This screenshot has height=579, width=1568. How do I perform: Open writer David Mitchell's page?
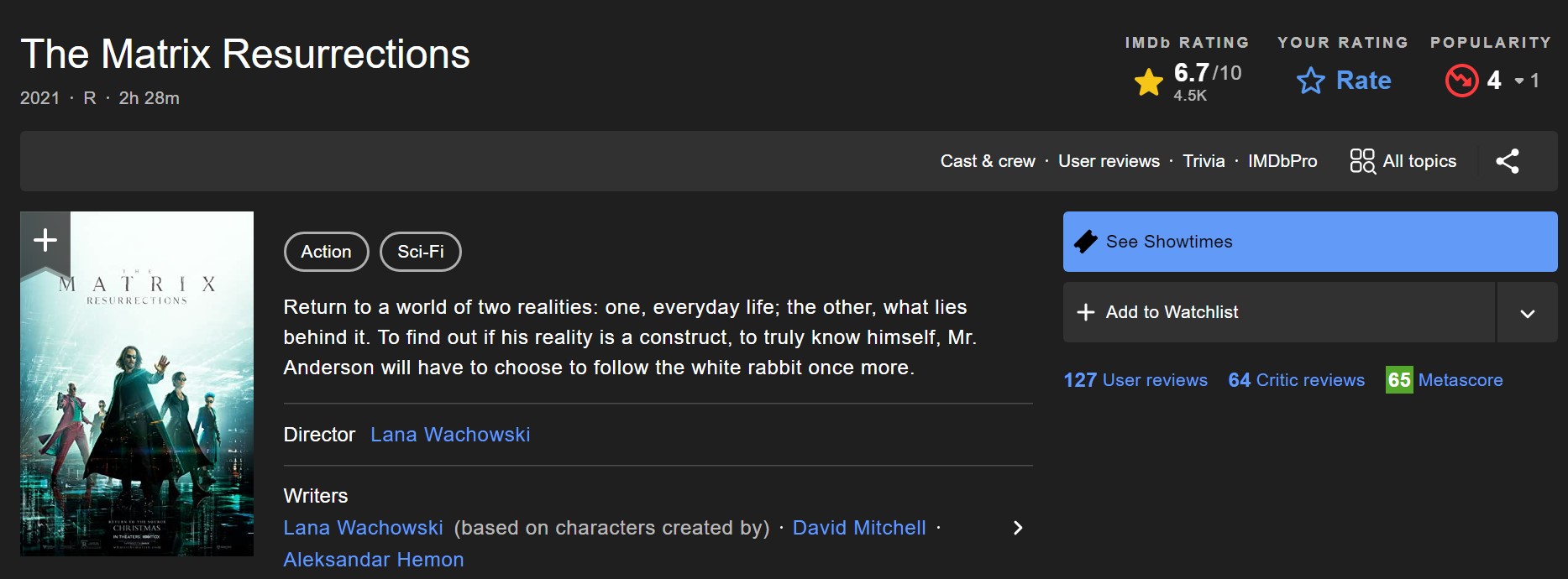pyautogui.click(x=859, y=528)
